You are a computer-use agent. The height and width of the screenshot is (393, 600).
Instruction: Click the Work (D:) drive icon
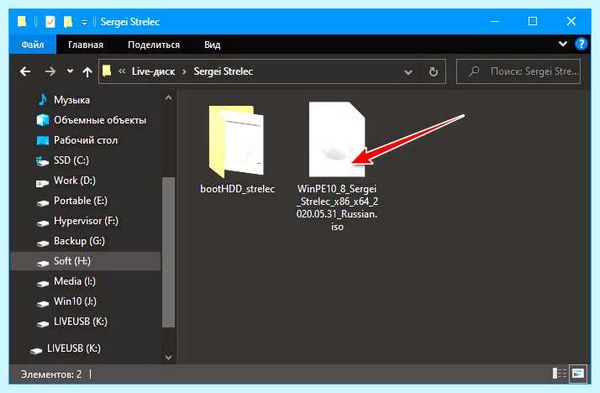(42, 183)
